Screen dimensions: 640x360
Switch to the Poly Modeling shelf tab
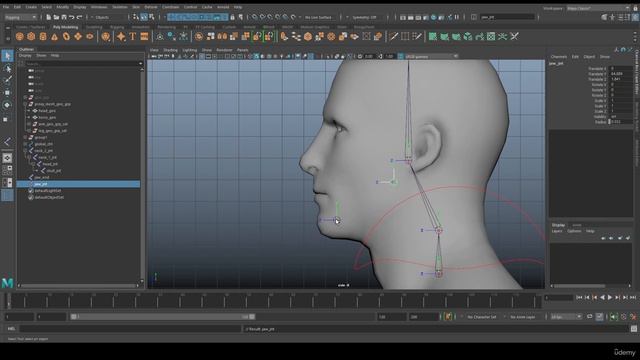(65, 27)
